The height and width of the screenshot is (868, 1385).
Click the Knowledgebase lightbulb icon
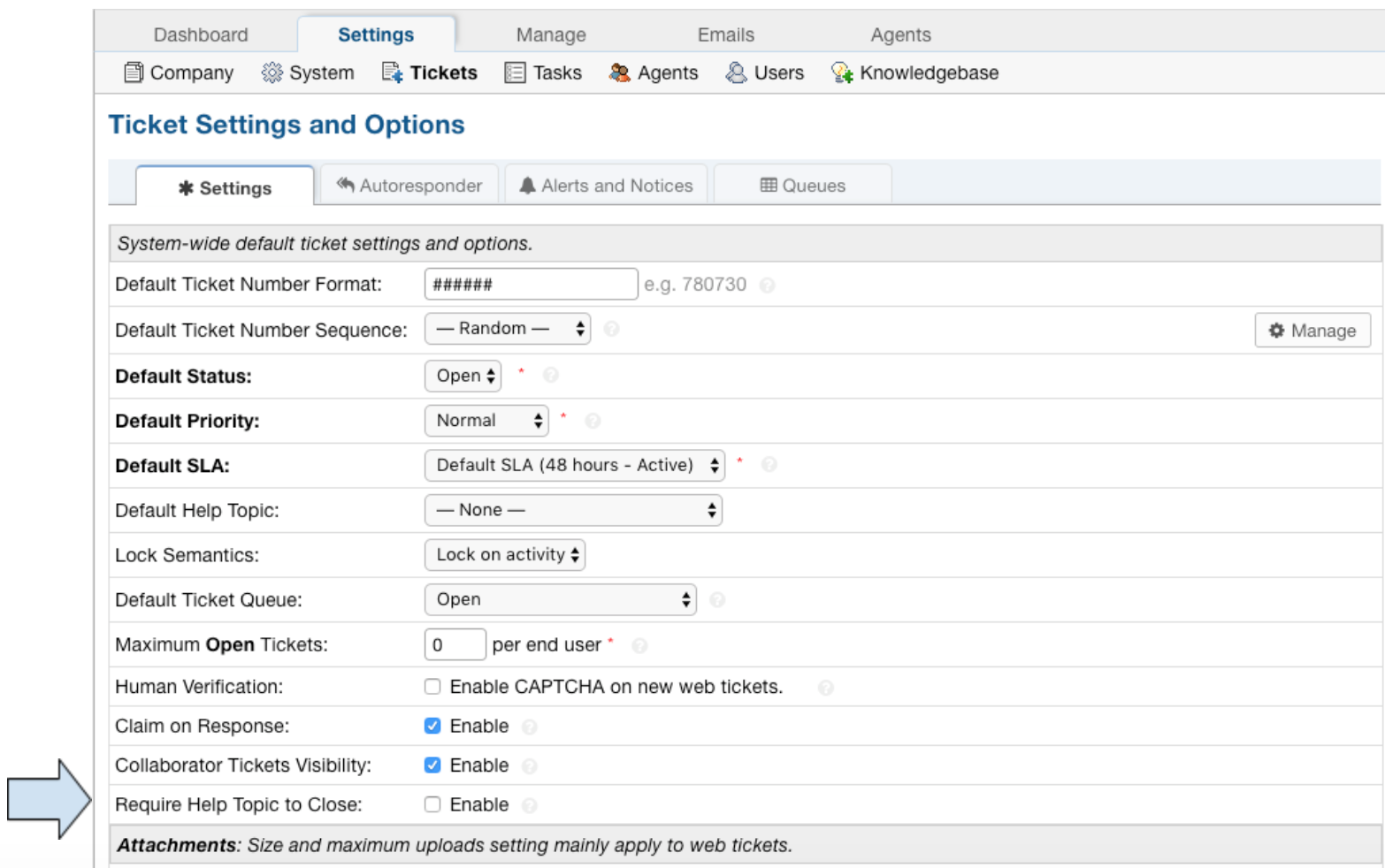(842, 72)
